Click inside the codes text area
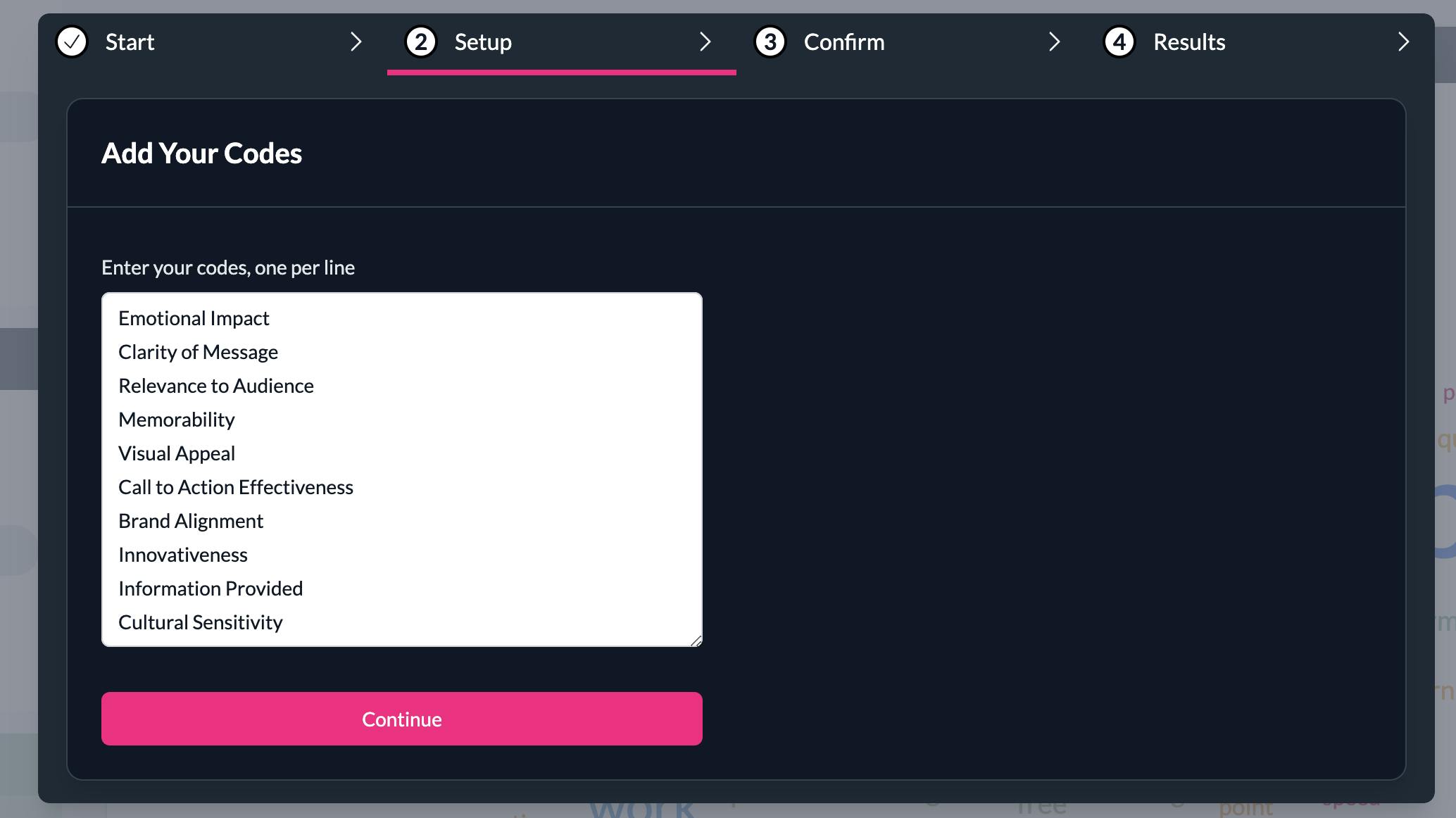Screen dimensions: 1456x818 (401, 468)
